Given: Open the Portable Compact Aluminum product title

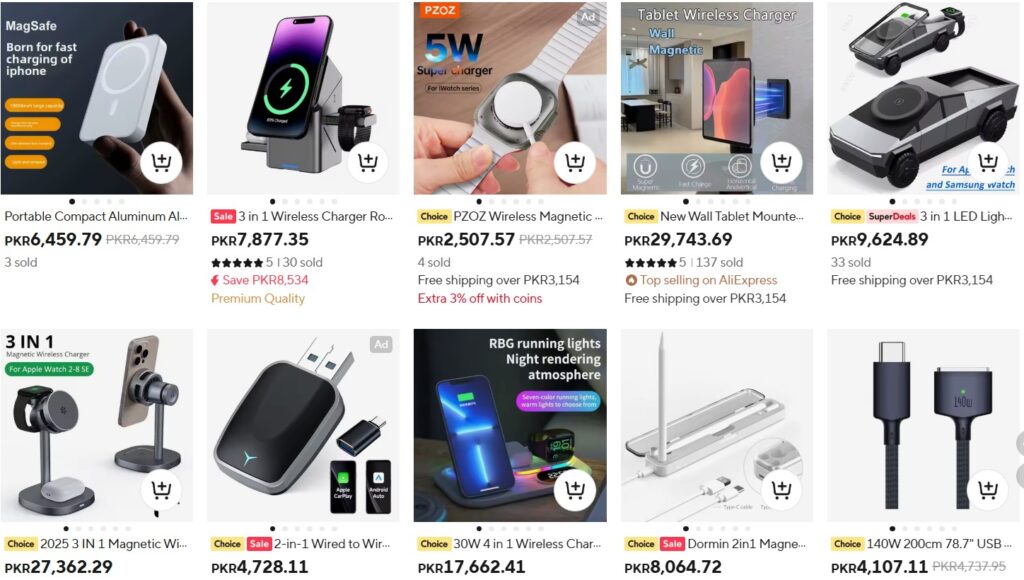Looking at the screenshot, I should (96, 216).
